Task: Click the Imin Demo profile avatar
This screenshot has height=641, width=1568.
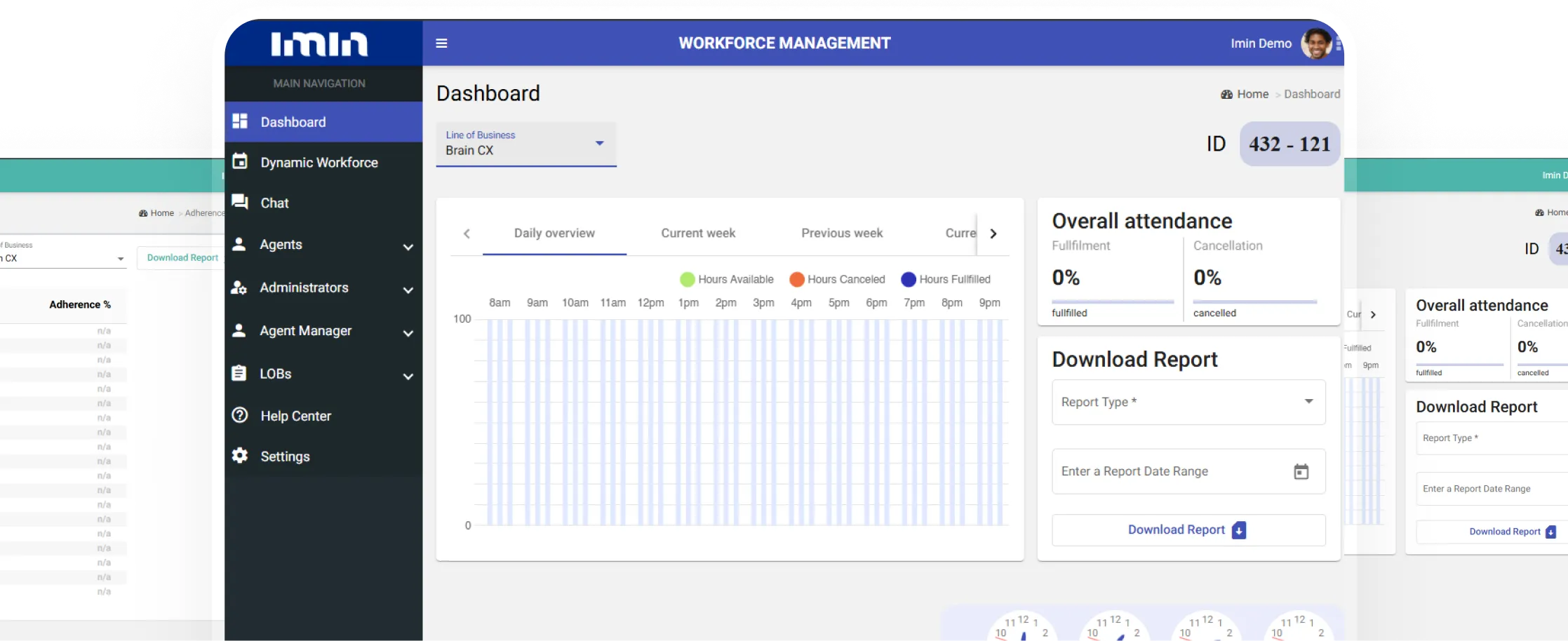Action: (x=1315, y=43)
